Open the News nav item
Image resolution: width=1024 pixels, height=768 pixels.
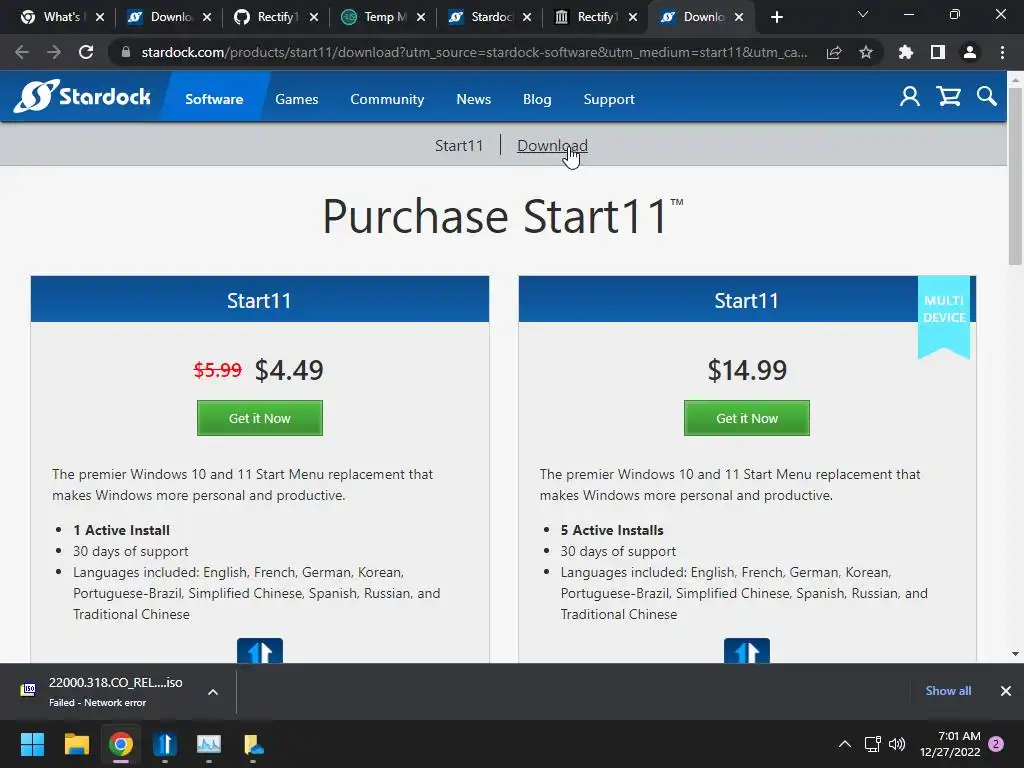coord(473,99)
